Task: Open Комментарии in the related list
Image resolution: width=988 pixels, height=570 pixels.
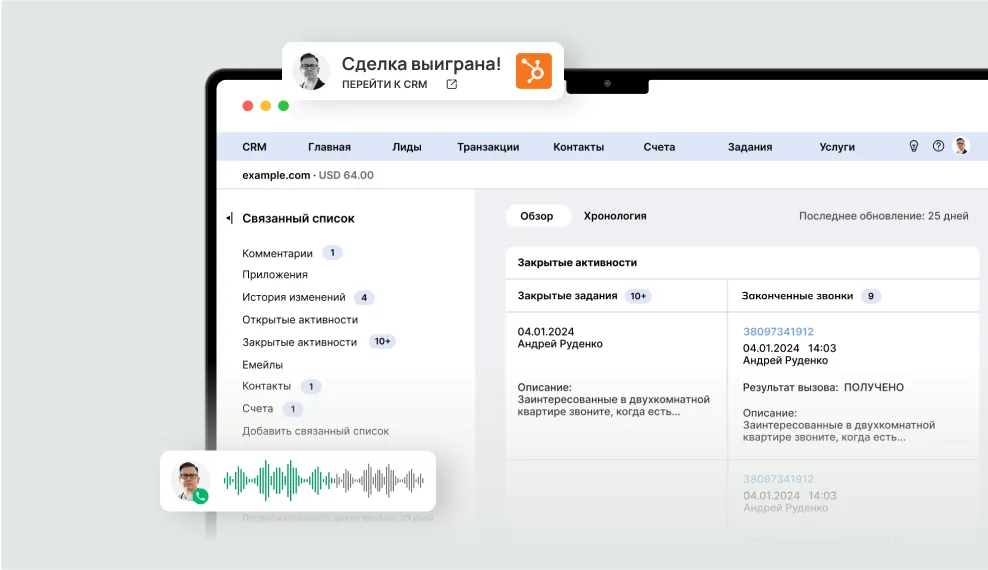Action: click(277, 254)
